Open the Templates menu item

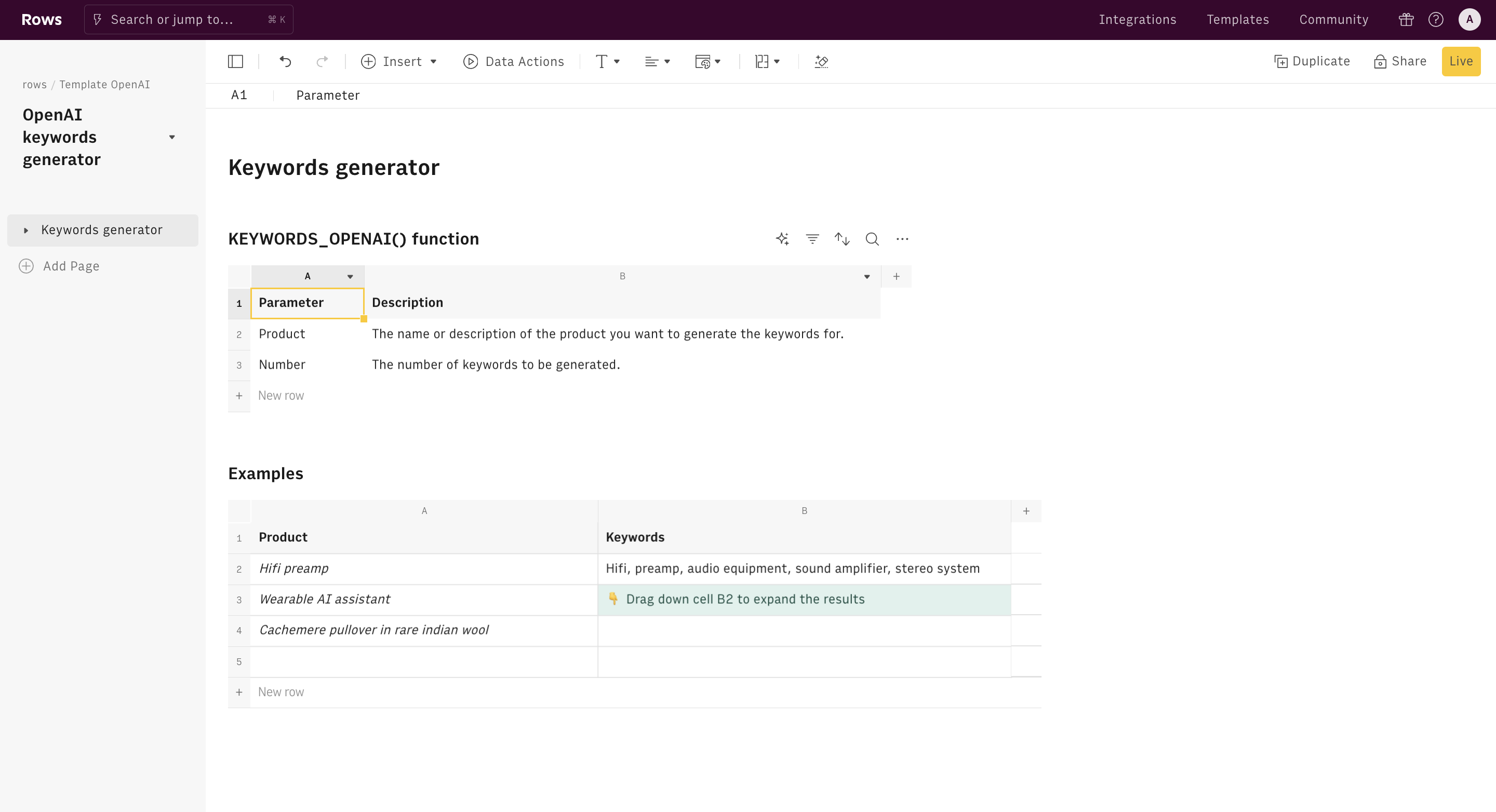1237,20
